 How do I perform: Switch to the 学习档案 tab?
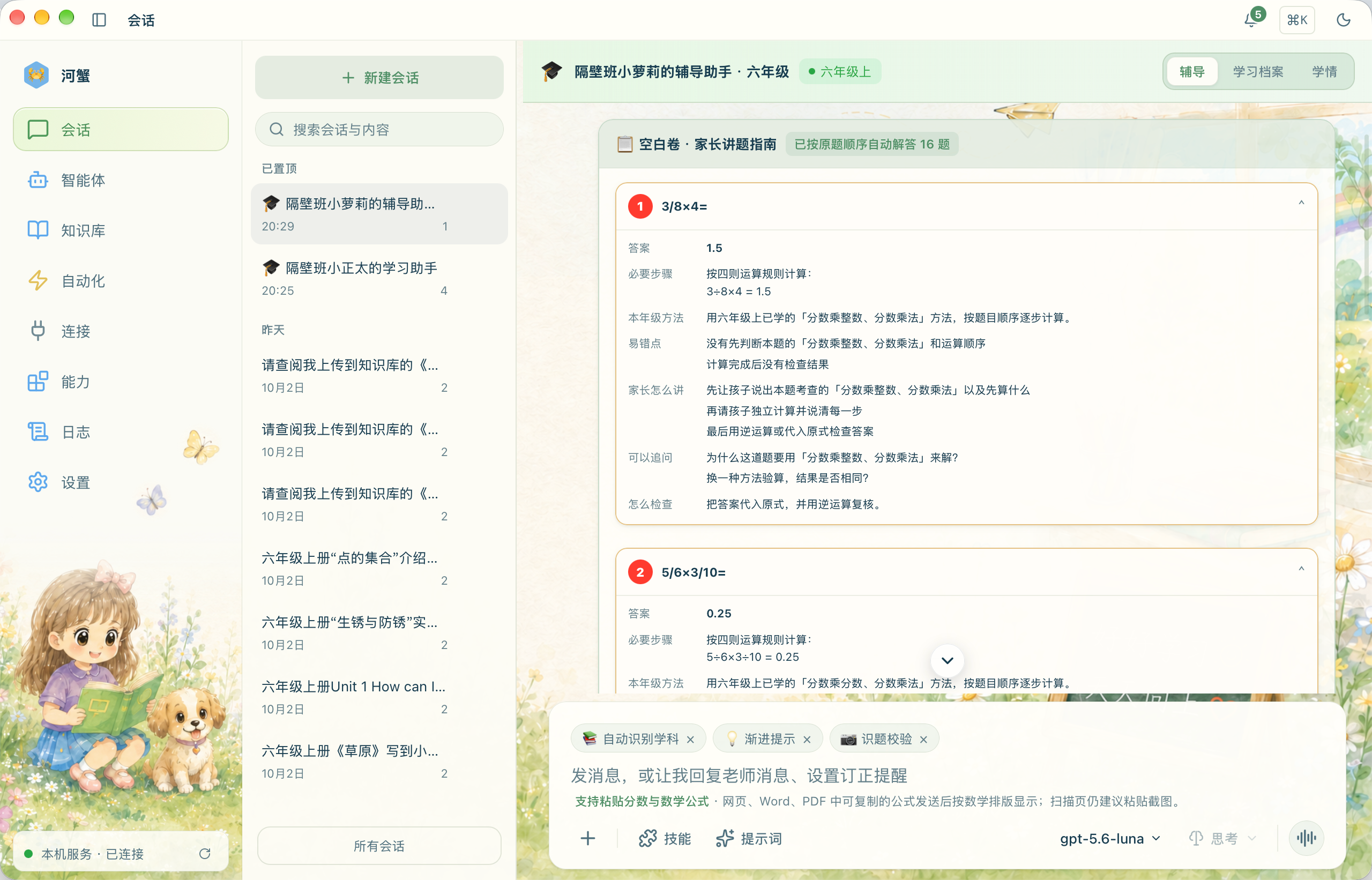pyautogui.click(x=1258, y=71)
